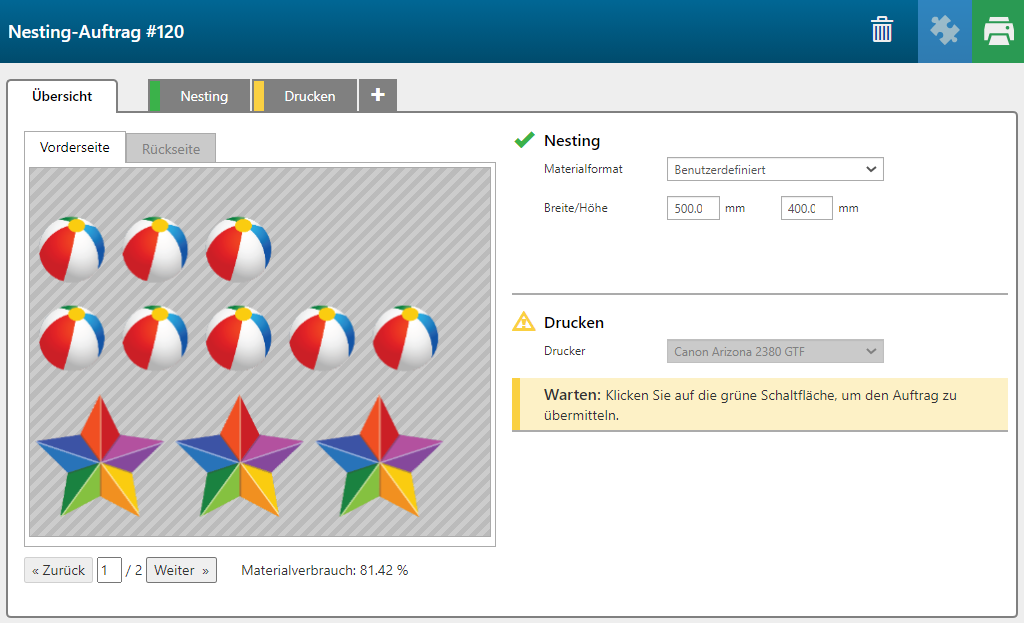The height and width of the screenshot is (623, 1024).
Task: Click the green printer icon
Action: 997,31
